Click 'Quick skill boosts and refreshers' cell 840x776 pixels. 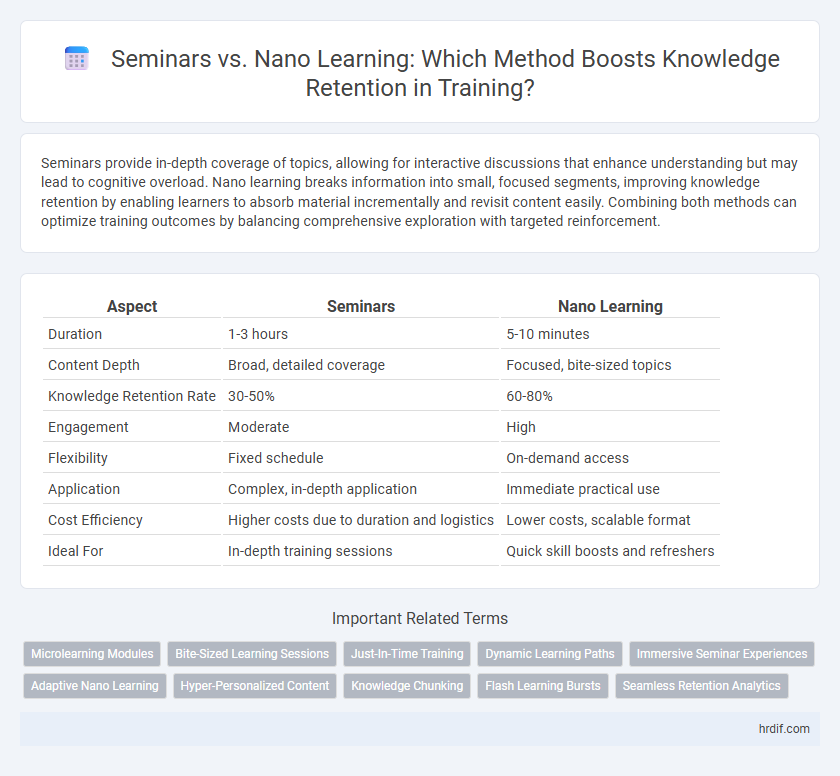[610, 552]
